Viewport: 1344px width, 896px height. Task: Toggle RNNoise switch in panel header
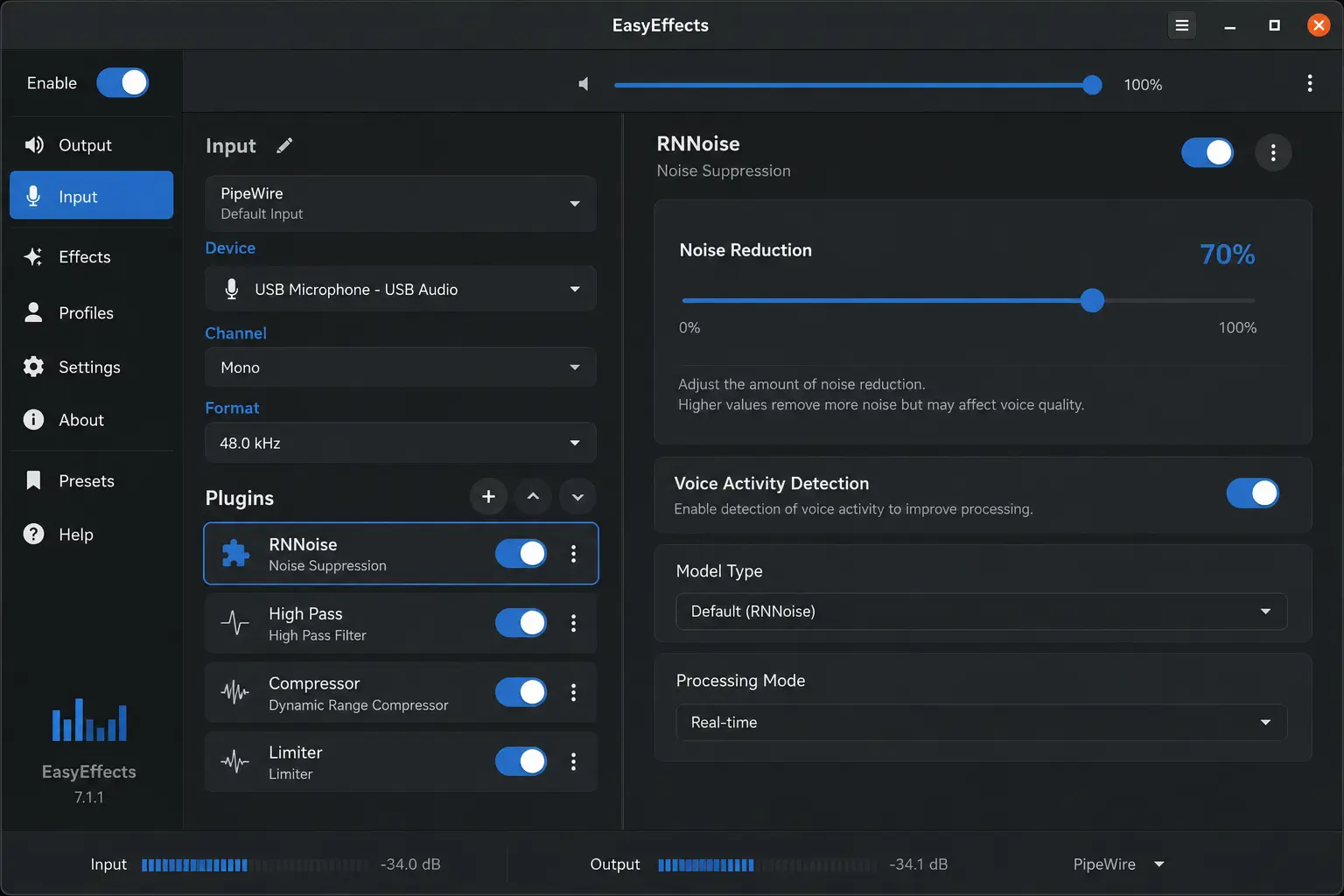click(1207, 153)
